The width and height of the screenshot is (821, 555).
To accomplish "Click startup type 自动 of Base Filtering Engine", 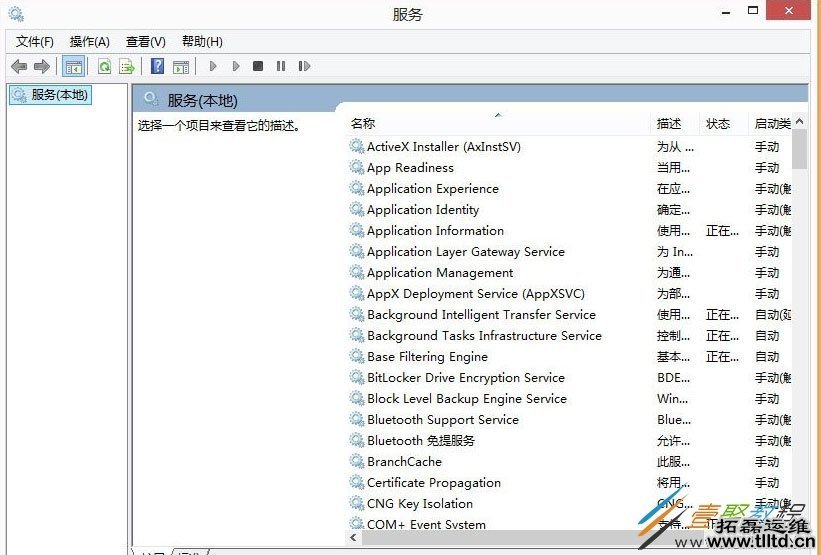I will [x=767, y=357].
